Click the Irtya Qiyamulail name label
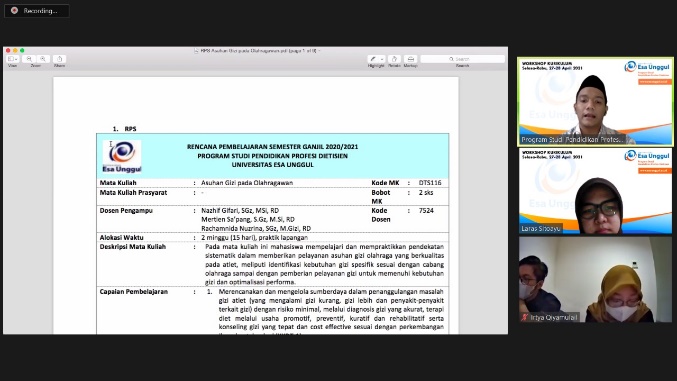677x381 pixels. click(554, 318)
